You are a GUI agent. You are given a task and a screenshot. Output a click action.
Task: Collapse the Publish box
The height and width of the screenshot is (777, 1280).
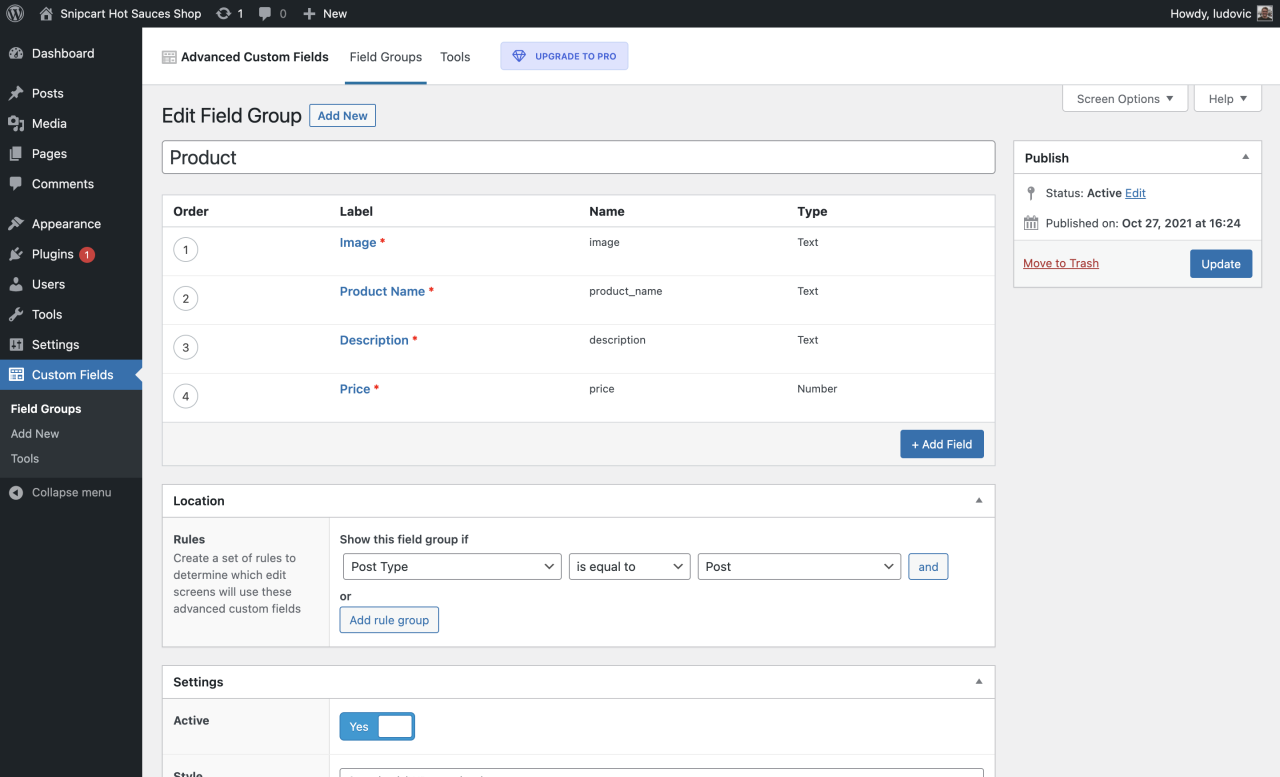pyautogui.click(x=1245, y=158)
